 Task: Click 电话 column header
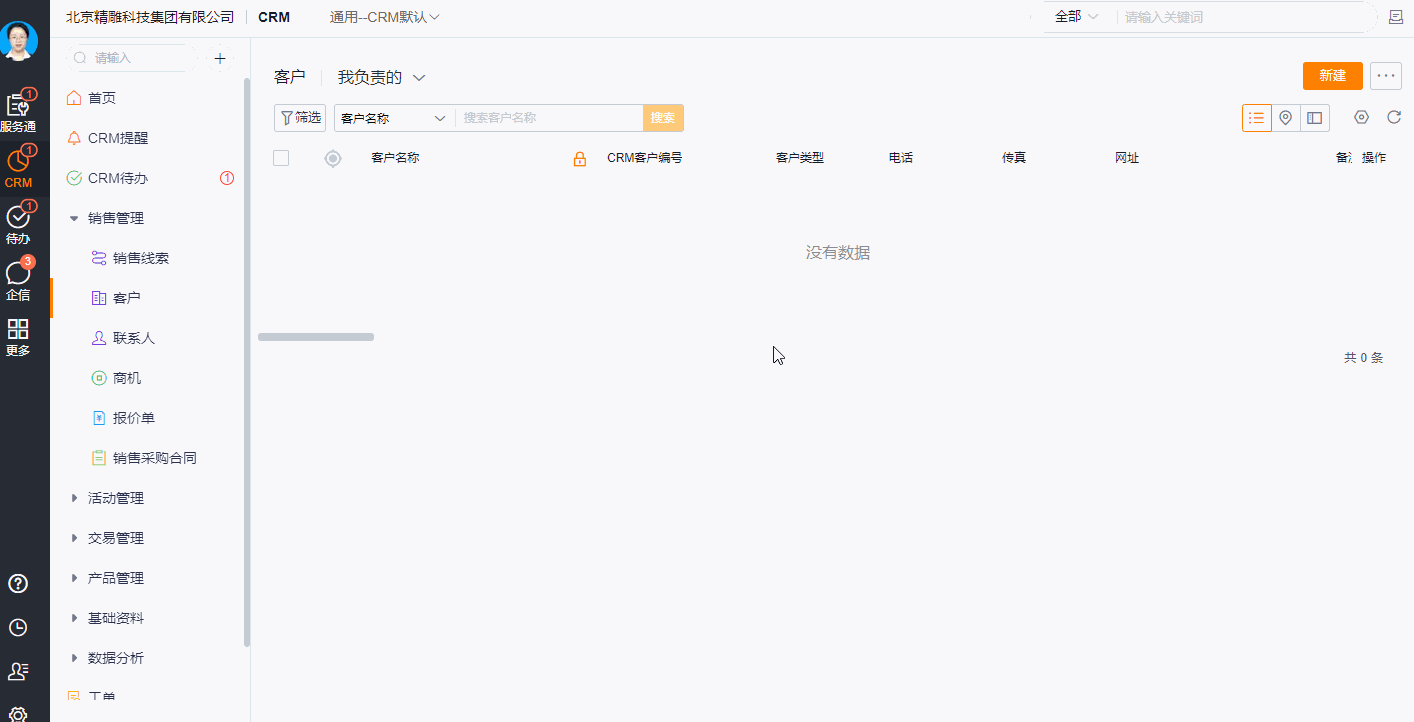click(x=901, y=158)
